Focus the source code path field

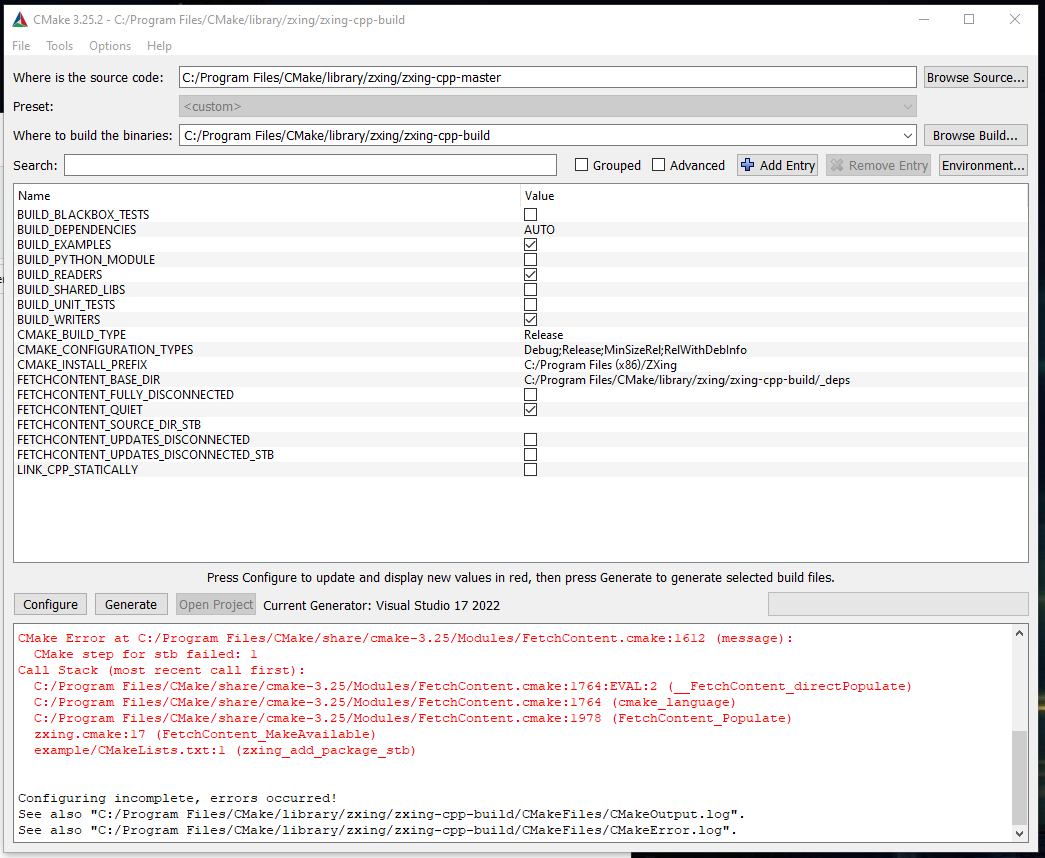point(548,77)
